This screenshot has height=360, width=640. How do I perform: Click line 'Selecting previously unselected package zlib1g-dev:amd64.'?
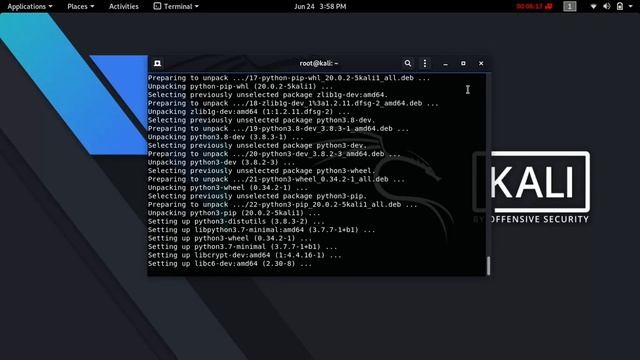coord(268,95)
